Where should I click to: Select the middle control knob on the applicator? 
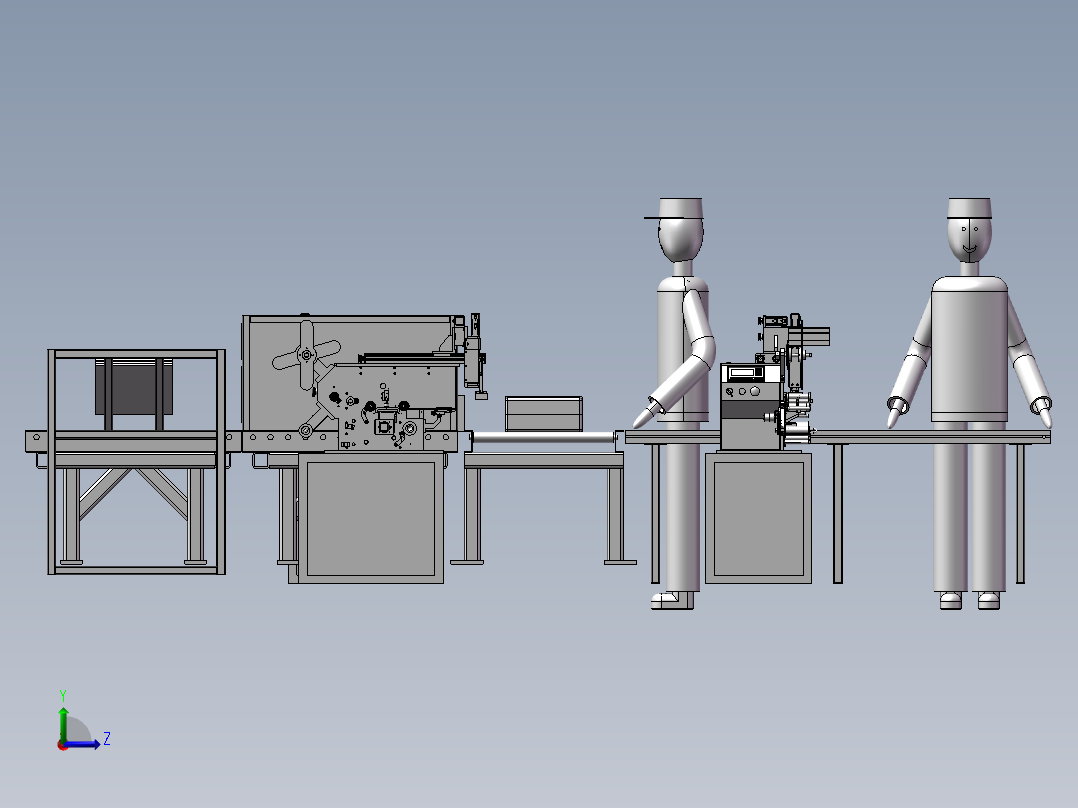point(742,391)
